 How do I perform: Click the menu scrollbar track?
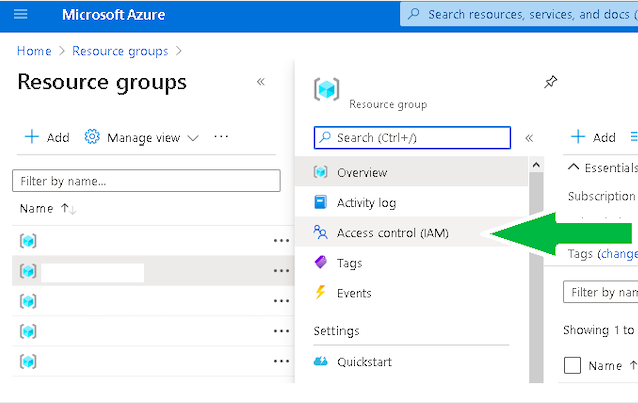[536, 277]
